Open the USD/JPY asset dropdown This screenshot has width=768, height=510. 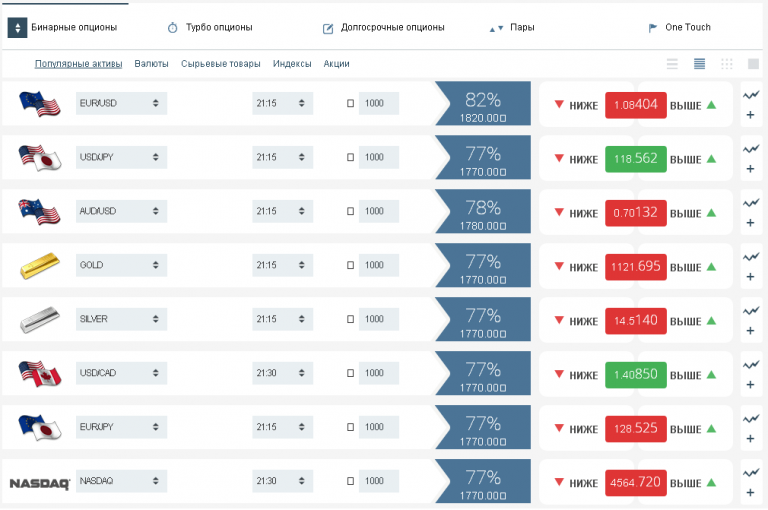click(x=121, y=157)
